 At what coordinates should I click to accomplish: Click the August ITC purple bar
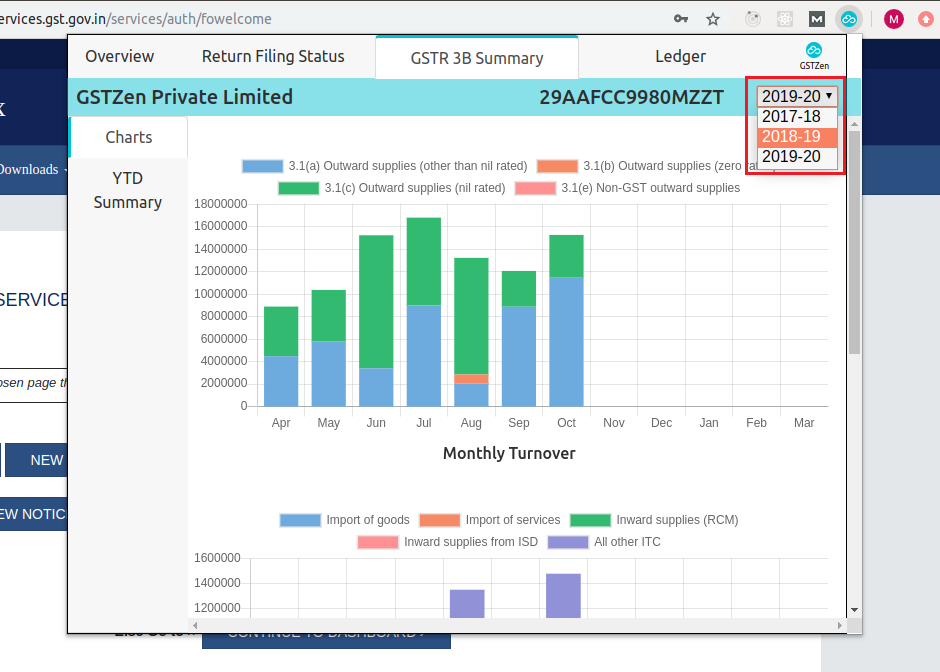coord(467,604)
